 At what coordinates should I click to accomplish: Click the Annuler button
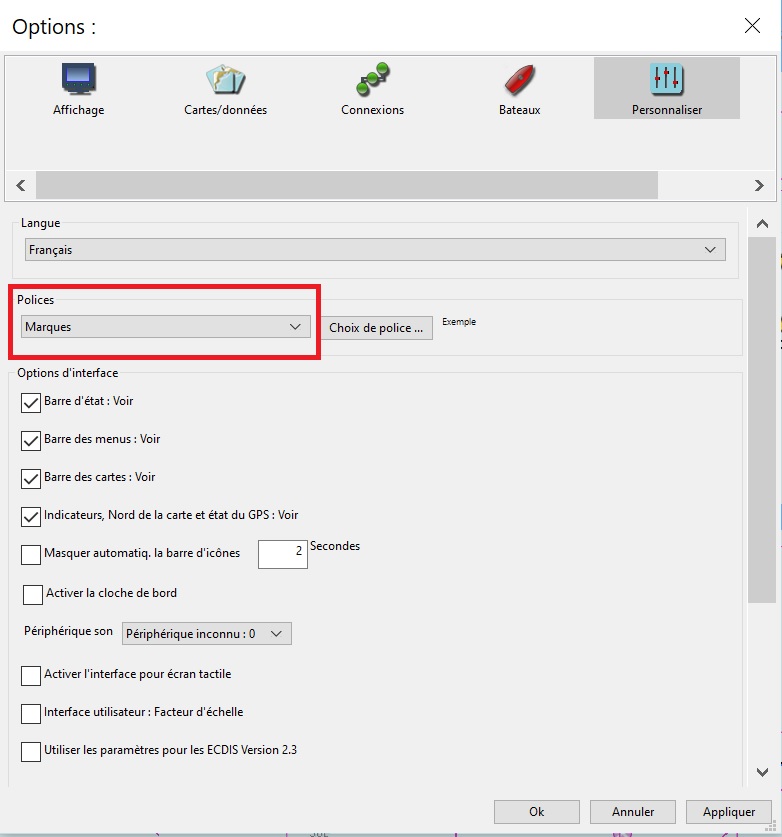(632, 812)
